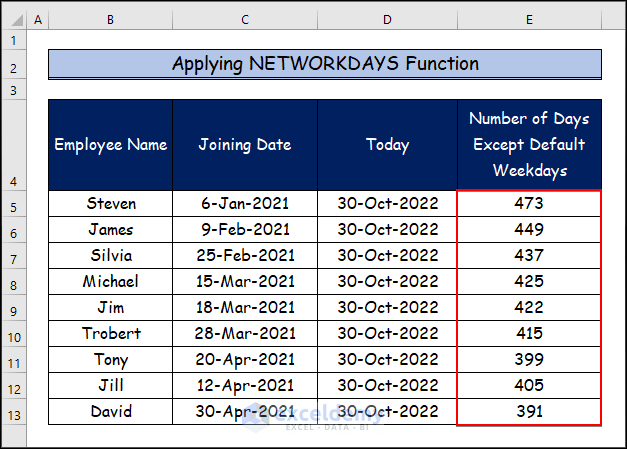Select the result cell '399'

(x=529, y=359)
